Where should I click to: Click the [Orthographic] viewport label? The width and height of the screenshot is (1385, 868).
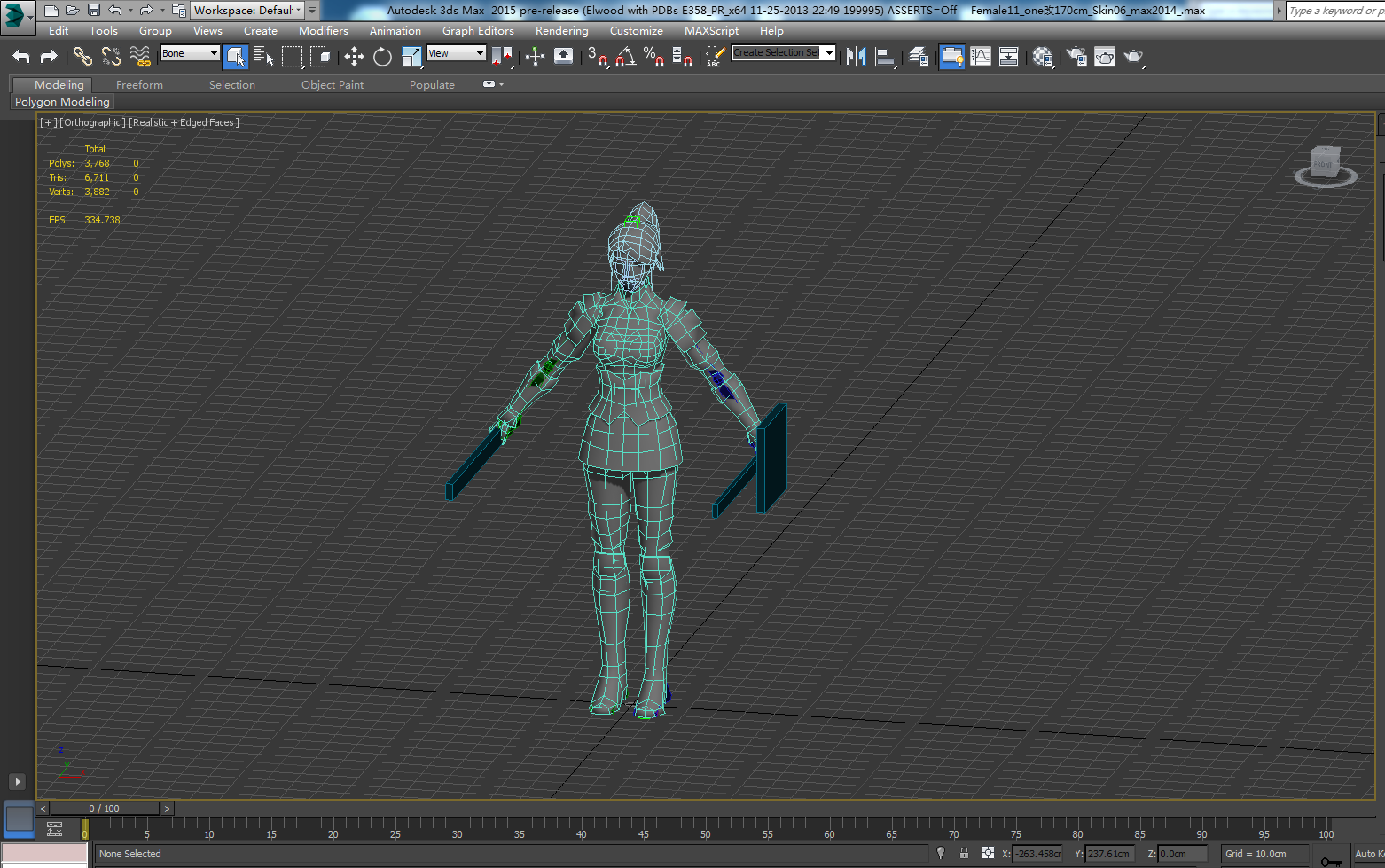click(x=92, y=122)
